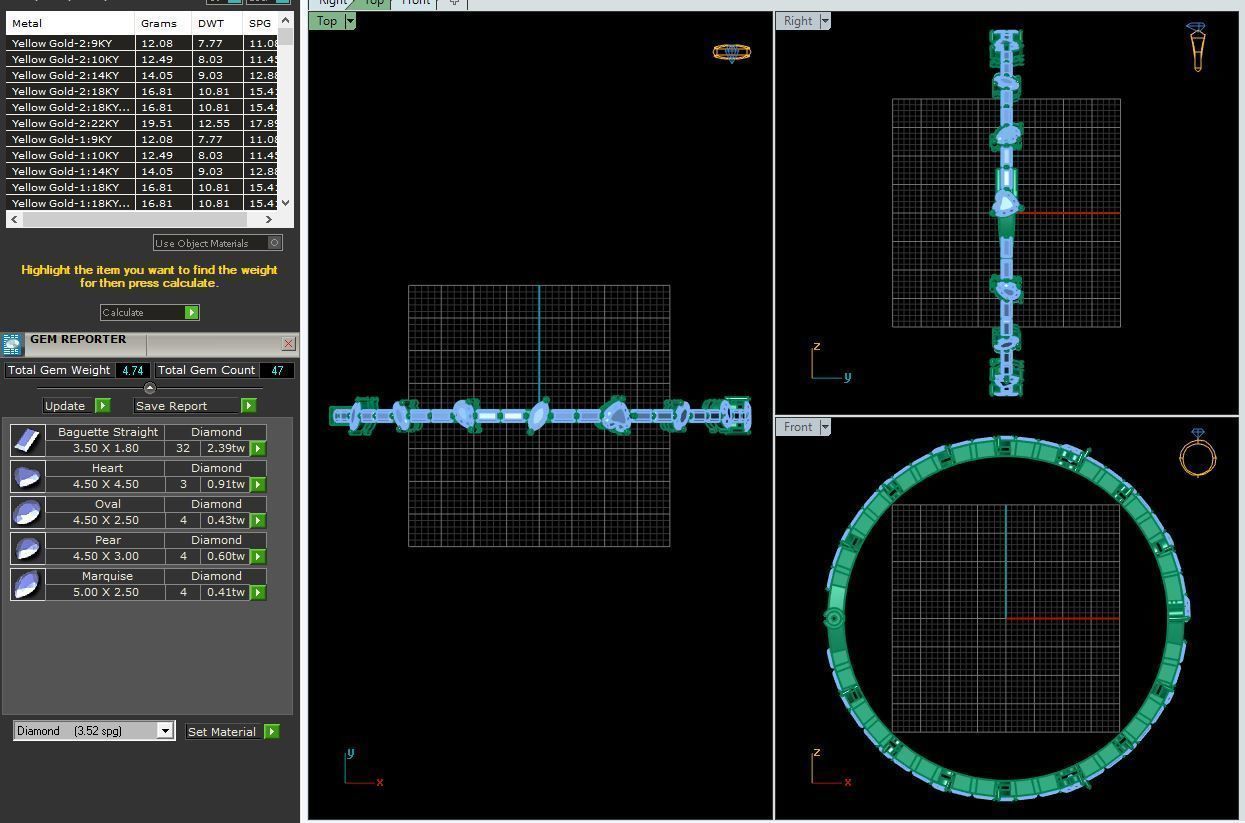Click the 19.51 grams cell
This screenshot has height=823, width=1245.
tap(163, 123)
